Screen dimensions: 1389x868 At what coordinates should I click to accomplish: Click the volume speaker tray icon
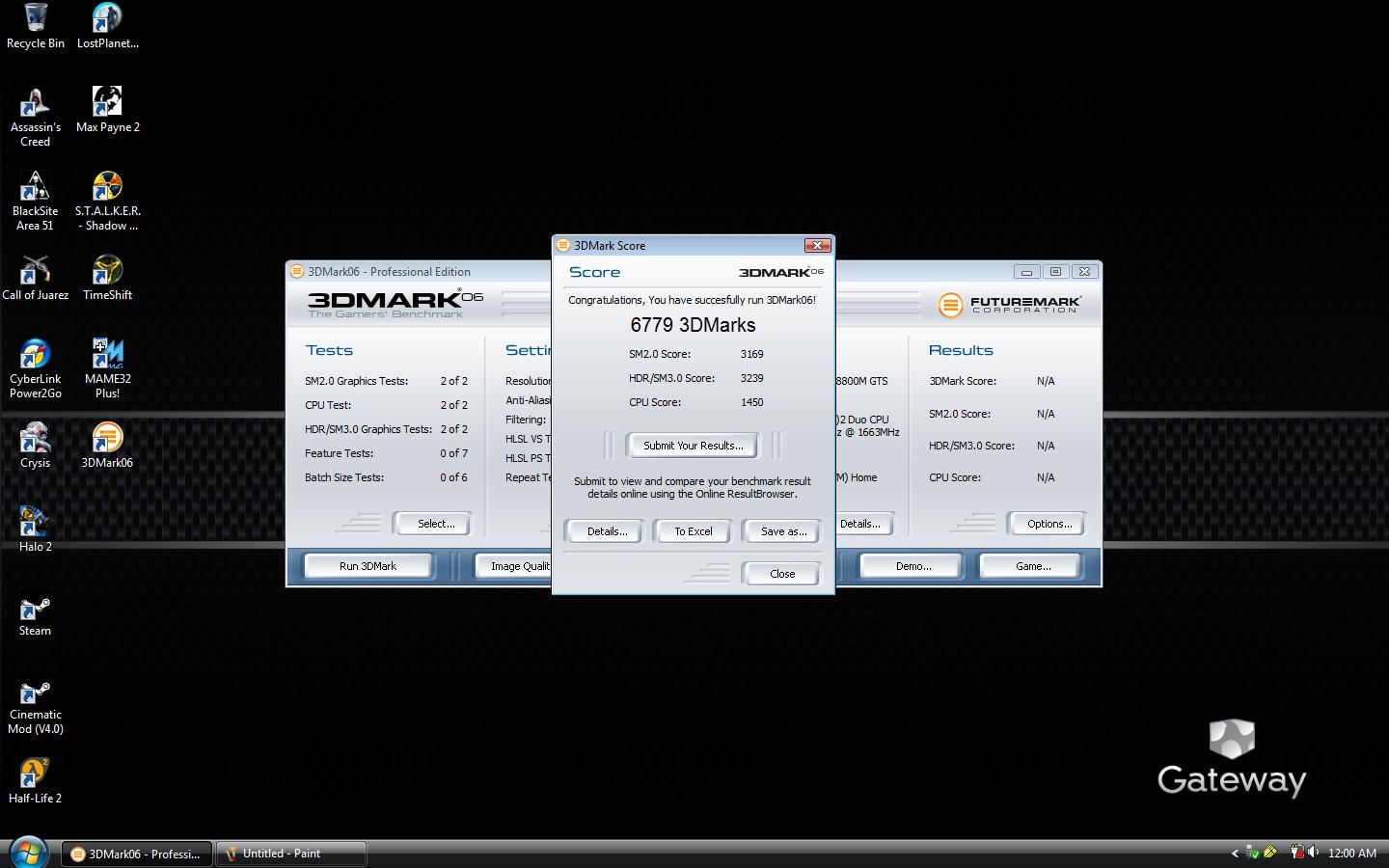1313,853
